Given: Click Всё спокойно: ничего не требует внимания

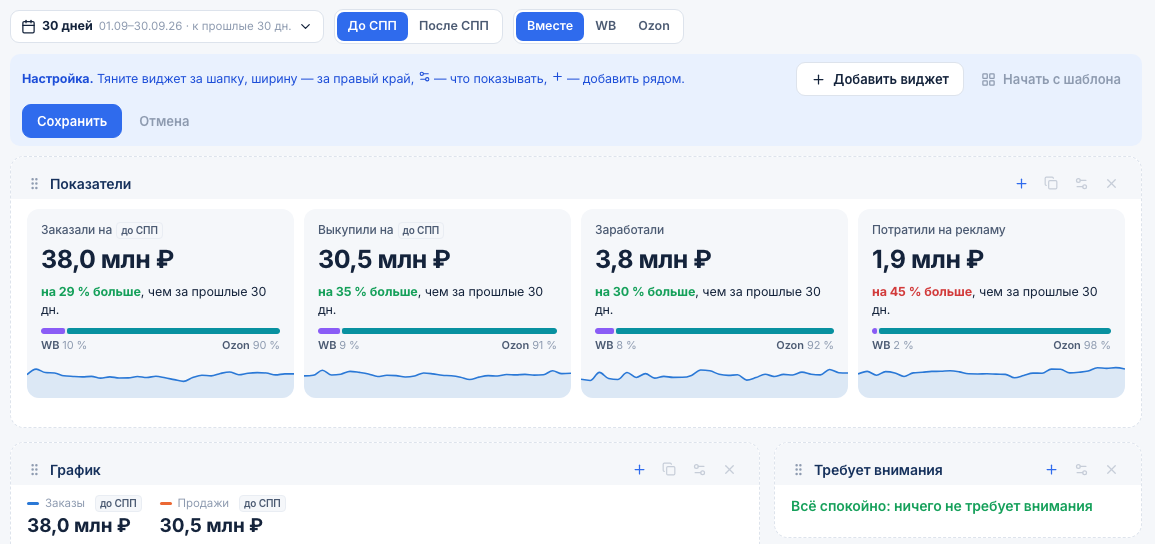Looking at the screenshot, I should (x=941, y=506).
